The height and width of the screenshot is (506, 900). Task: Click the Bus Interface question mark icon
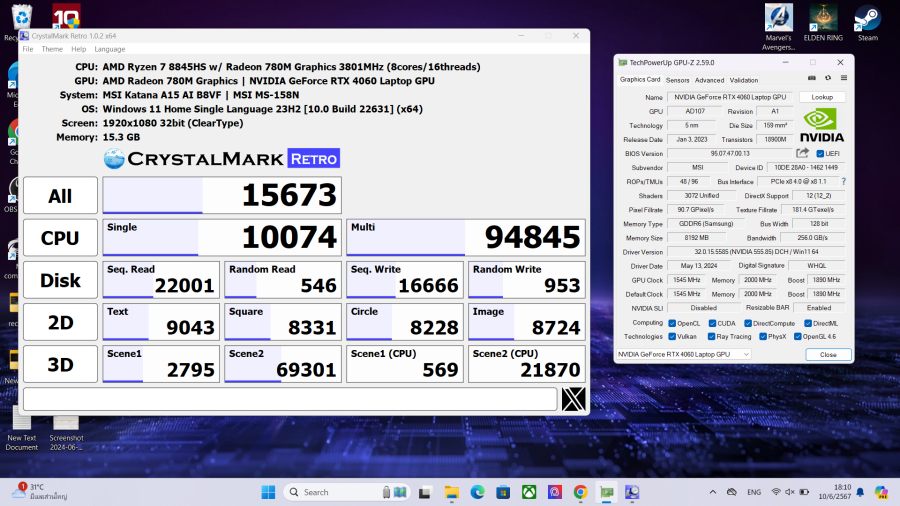pos(843,182)
